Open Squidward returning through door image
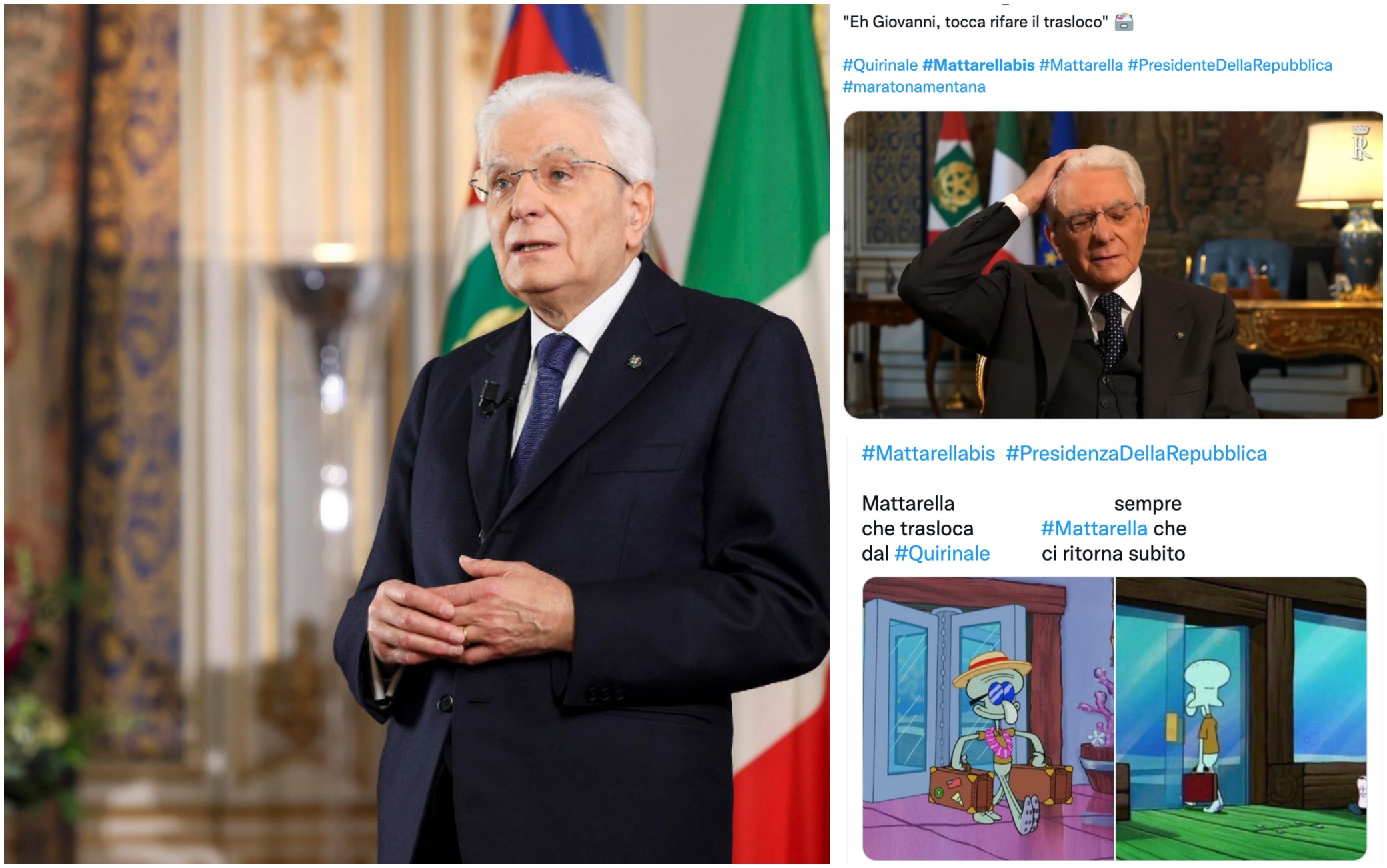Viewport: 1387px width, 868px height. tap(1241, 719)
